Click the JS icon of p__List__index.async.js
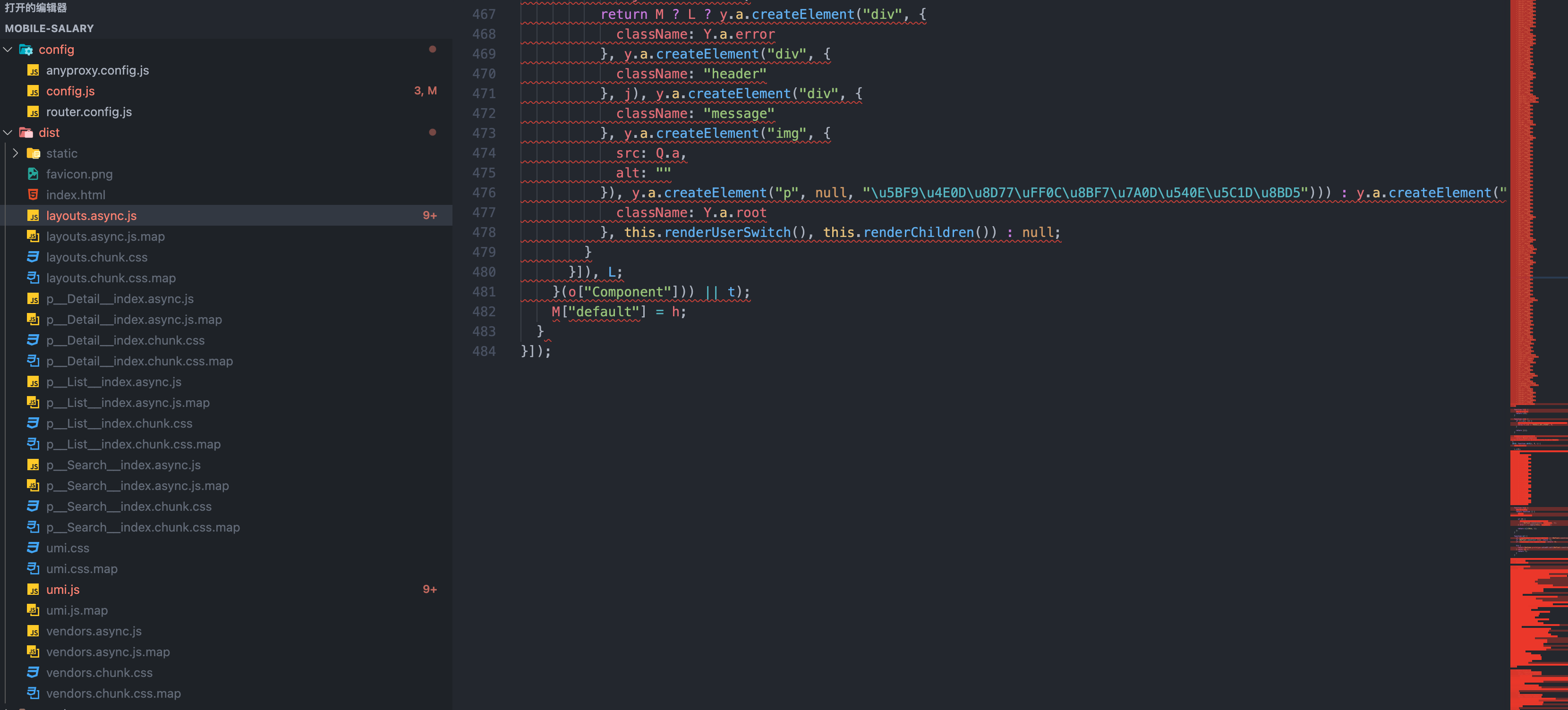Screen dimensions: 1568x710 34,381
